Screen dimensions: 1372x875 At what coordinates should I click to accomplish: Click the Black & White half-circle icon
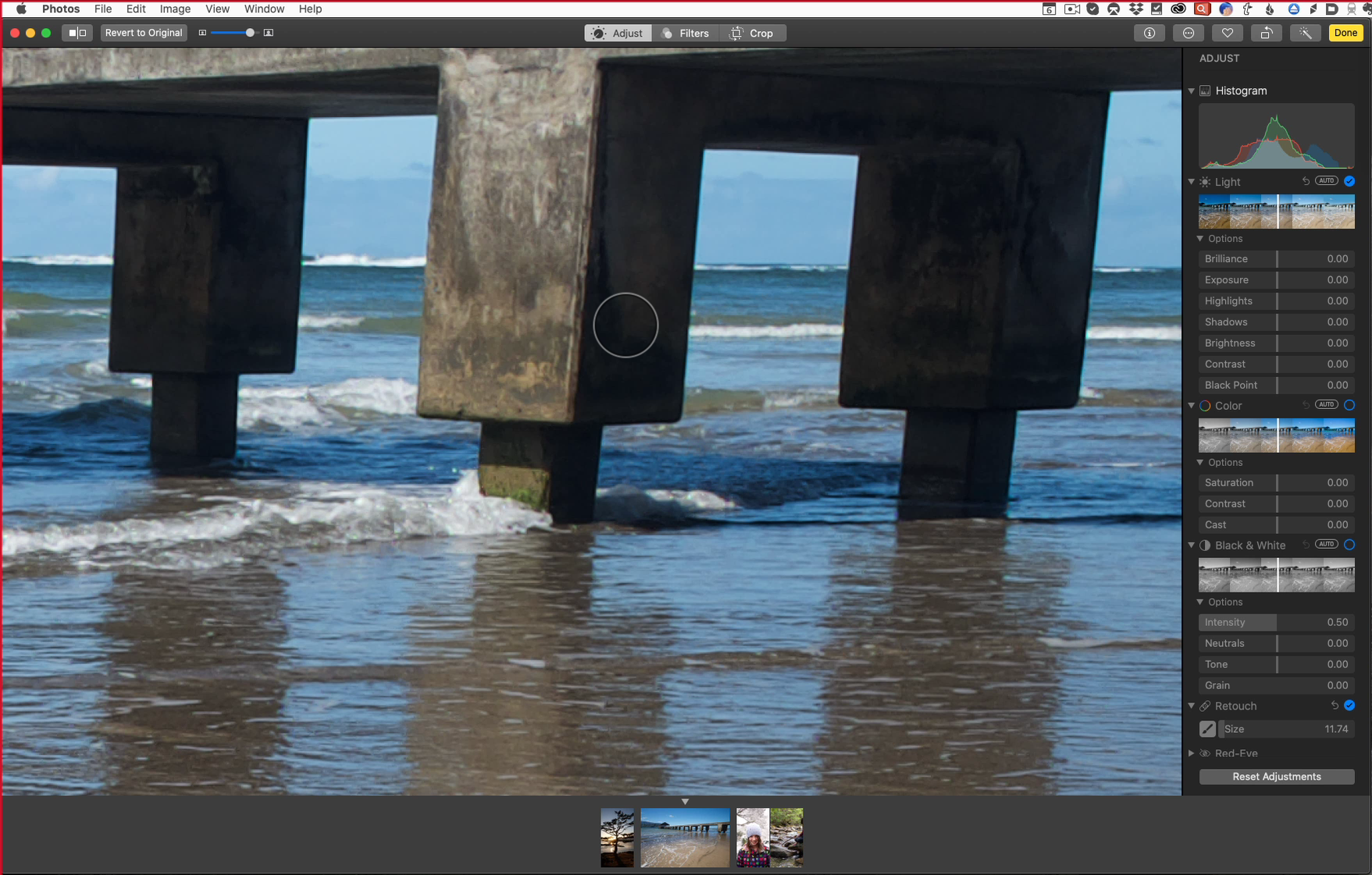click(1206, 546)
